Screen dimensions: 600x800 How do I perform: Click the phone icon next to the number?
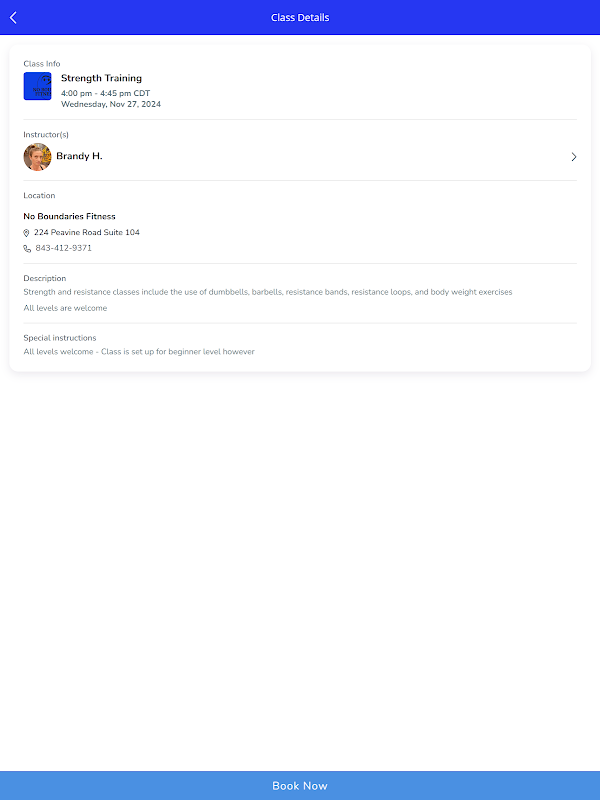[x=27, y=248]
